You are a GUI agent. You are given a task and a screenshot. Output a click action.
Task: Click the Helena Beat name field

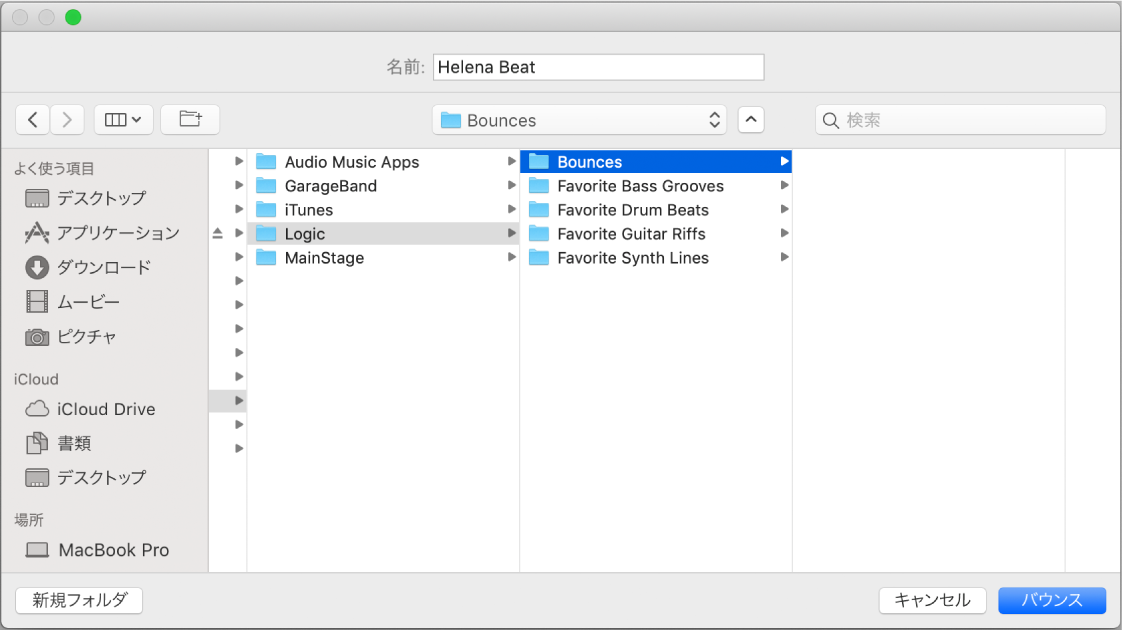pos(598,67)
